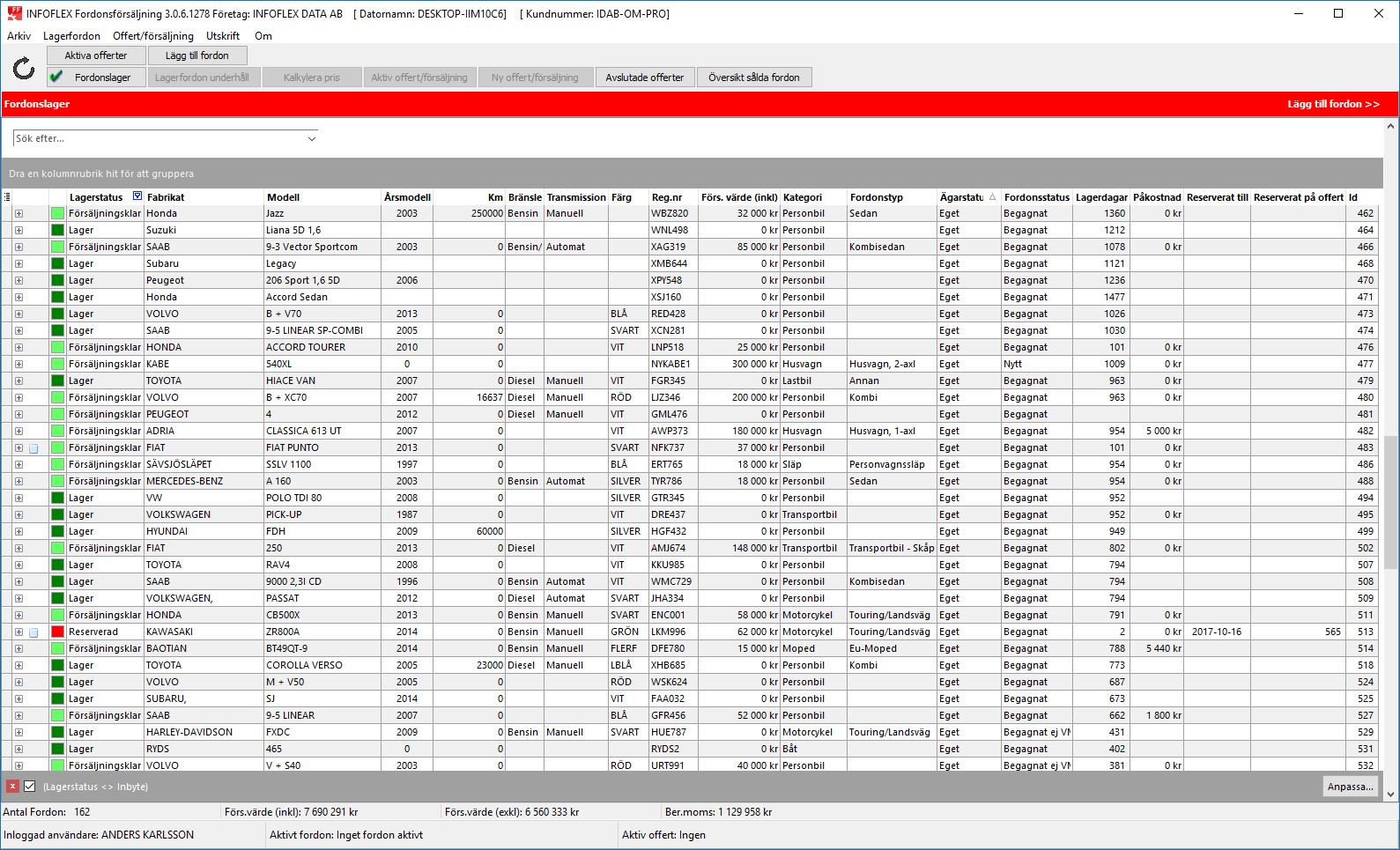Click the INFOFLEX app icon in title bar

point(14,13)
